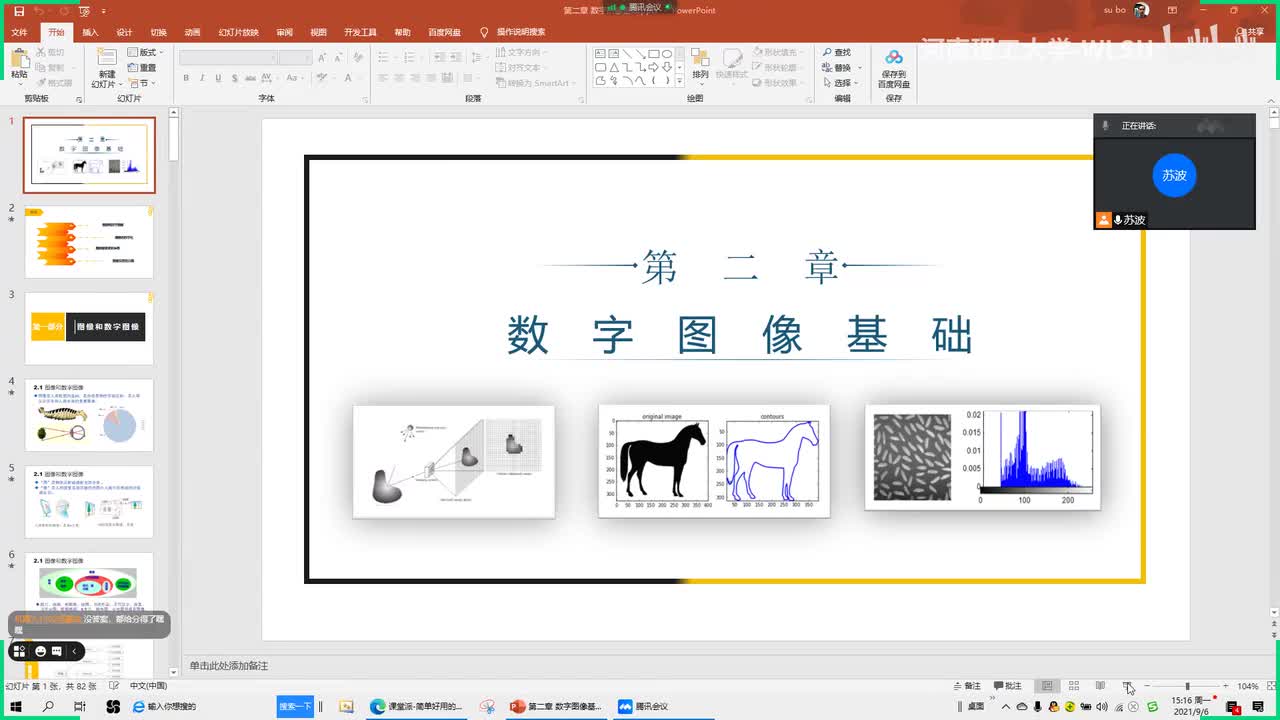Increase font size with the larger A

[x=322, y=58]
